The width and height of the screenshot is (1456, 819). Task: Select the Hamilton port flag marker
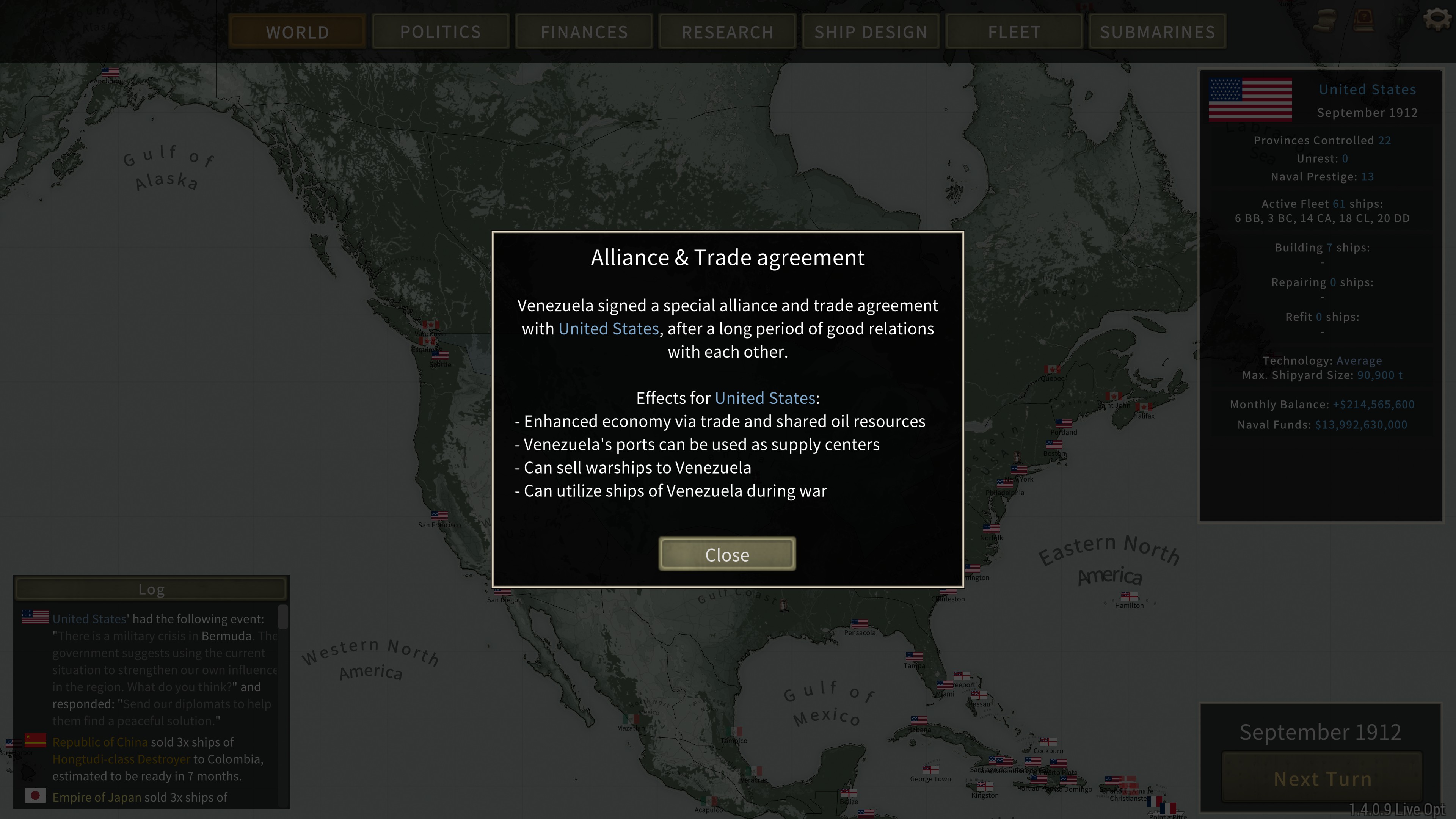(1129, 596)
